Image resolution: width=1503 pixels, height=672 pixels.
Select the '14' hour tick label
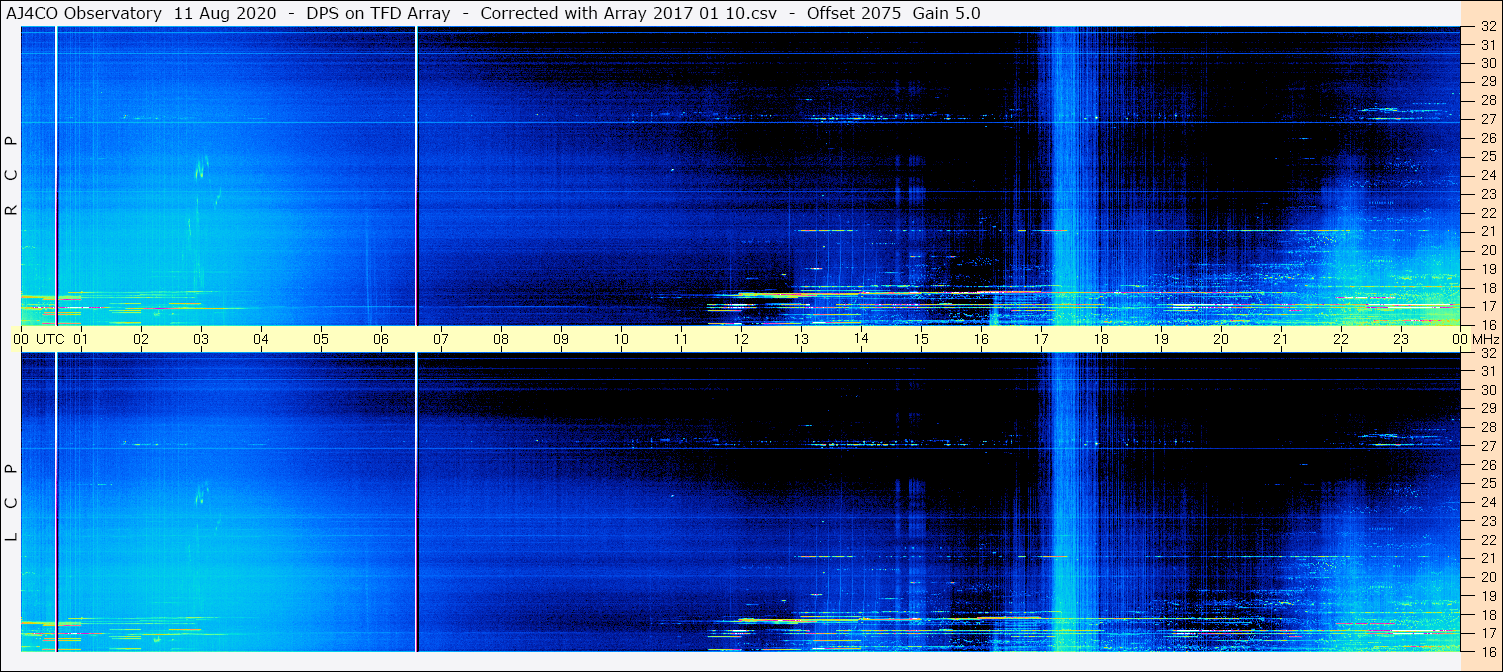pos(861,339)
